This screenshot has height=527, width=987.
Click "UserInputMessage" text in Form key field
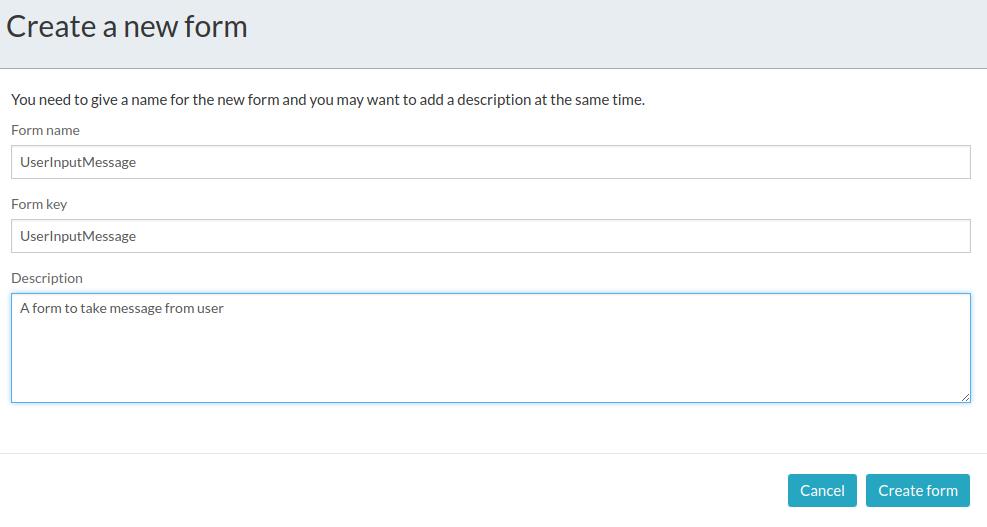pos(78,236)
